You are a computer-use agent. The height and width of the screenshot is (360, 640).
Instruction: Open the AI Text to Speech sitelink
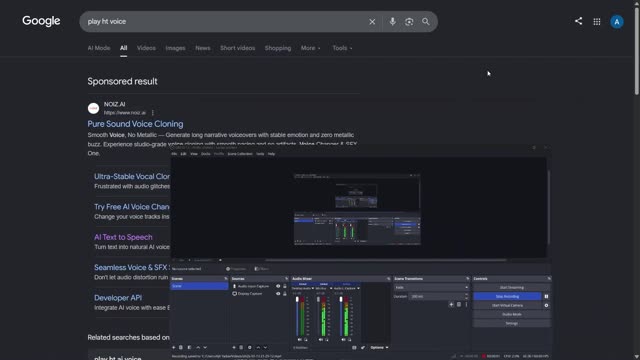point(123,237)
